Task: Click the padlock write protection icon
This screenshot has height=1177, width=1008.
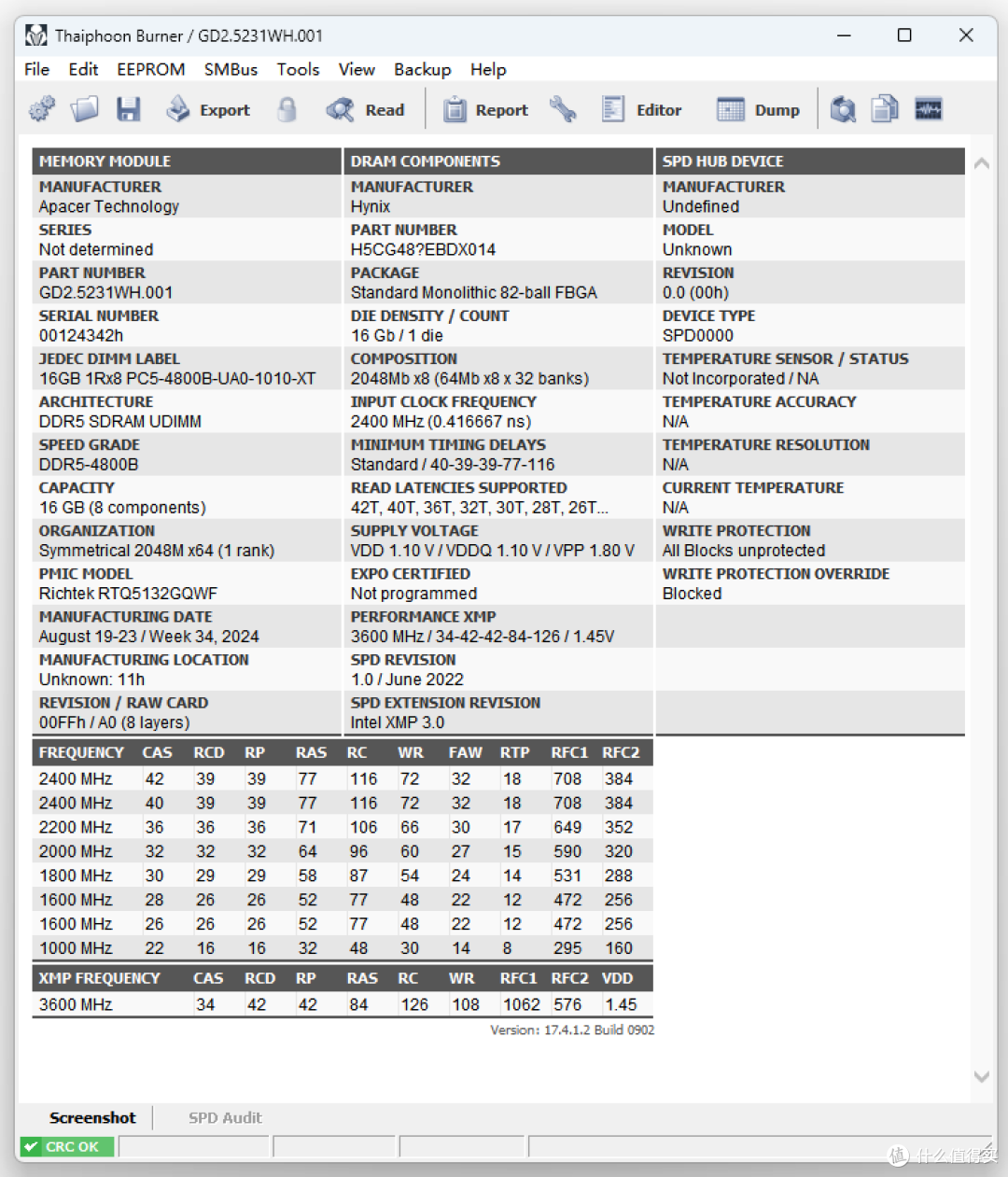Action: (287, 109)
